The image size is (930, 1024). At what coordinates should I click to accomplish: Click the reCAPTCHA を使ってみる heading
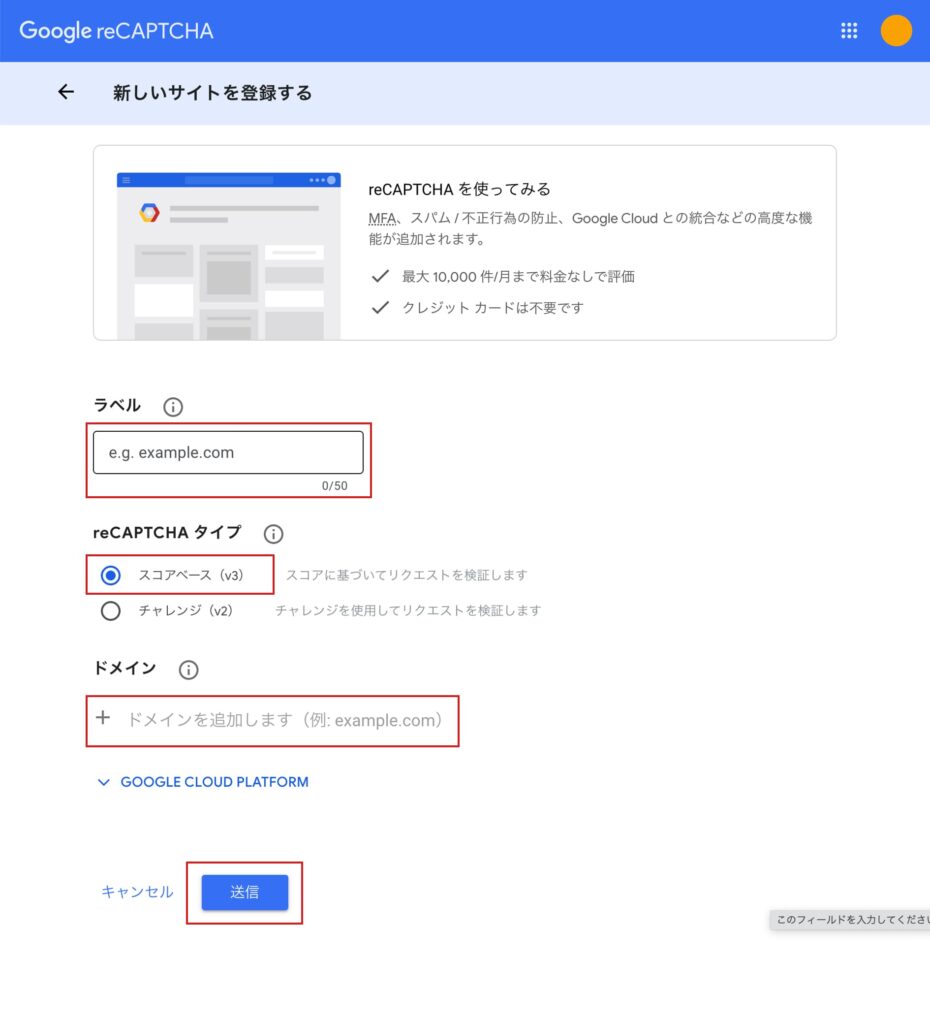[x=459, y=189]
